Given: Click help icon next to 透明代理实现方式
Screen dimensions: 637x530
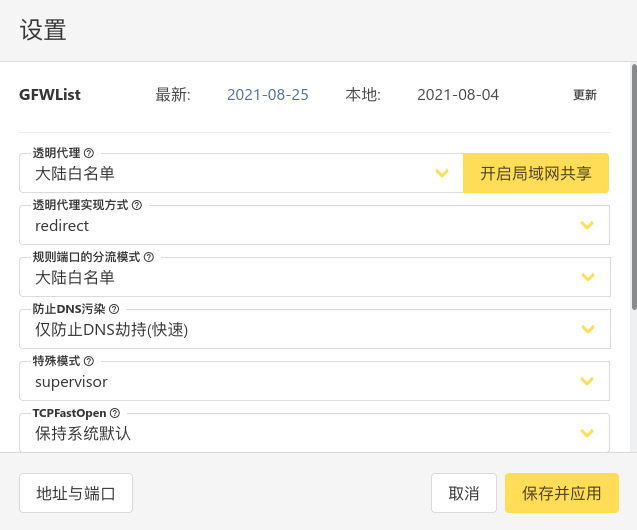Looking at the screenshot, I should coord(137,205).
